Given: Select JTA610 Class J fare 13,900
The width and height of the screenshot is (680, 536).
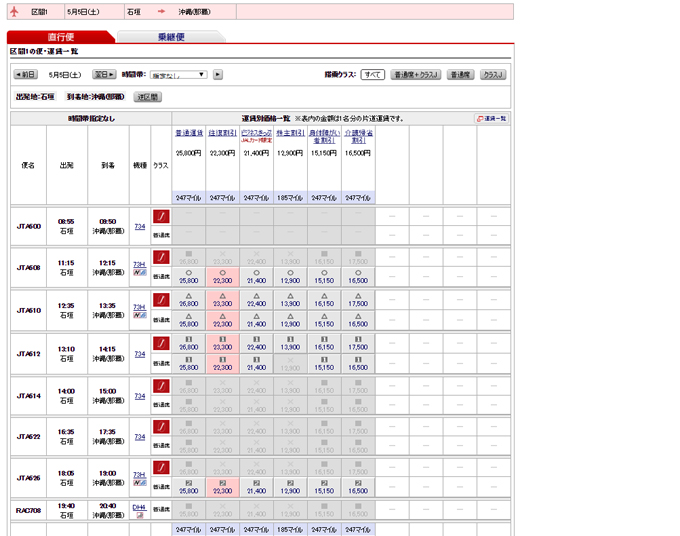Looking at the screenshot, I should tap(290, 300).
